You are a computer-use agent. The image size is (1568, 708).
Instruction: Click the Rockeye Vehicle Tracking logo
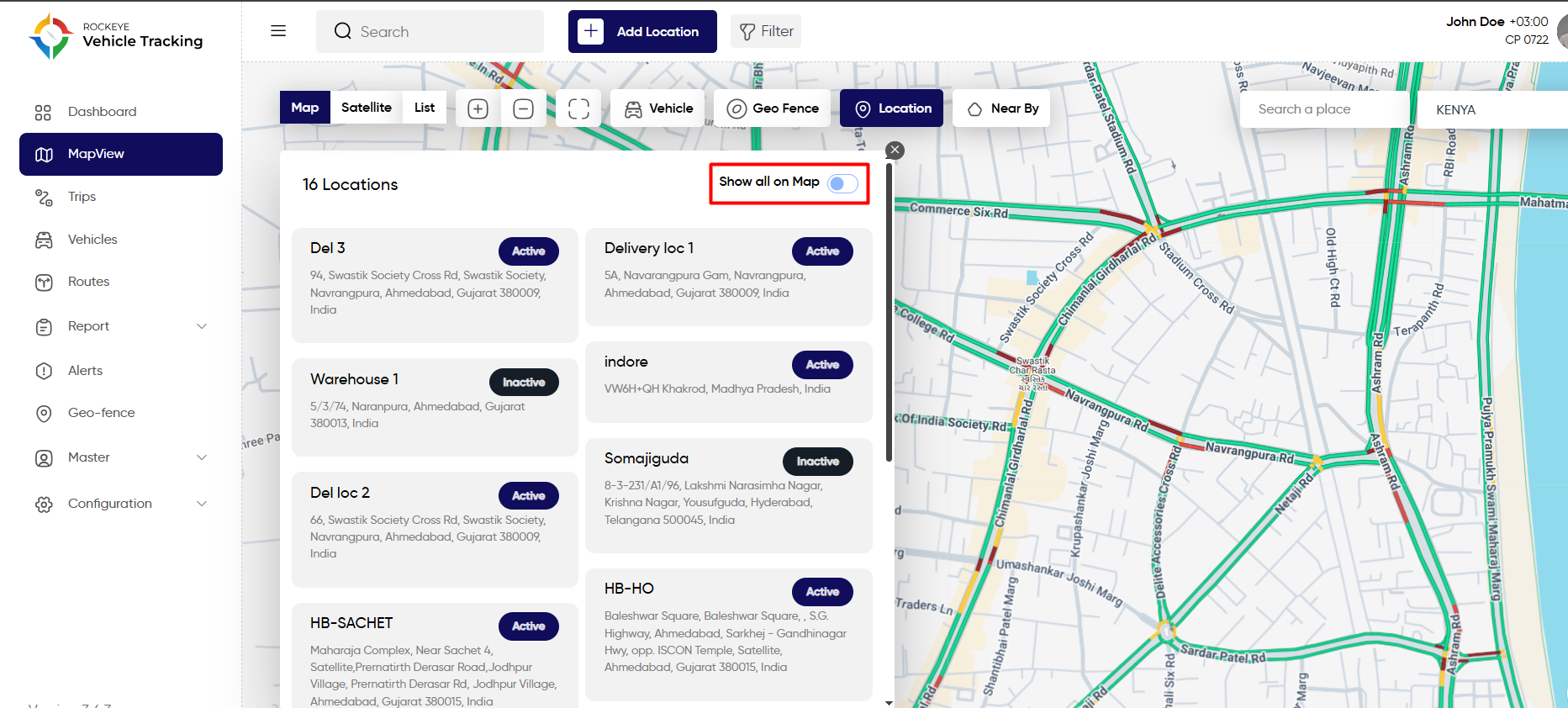(x=116, y=35)
